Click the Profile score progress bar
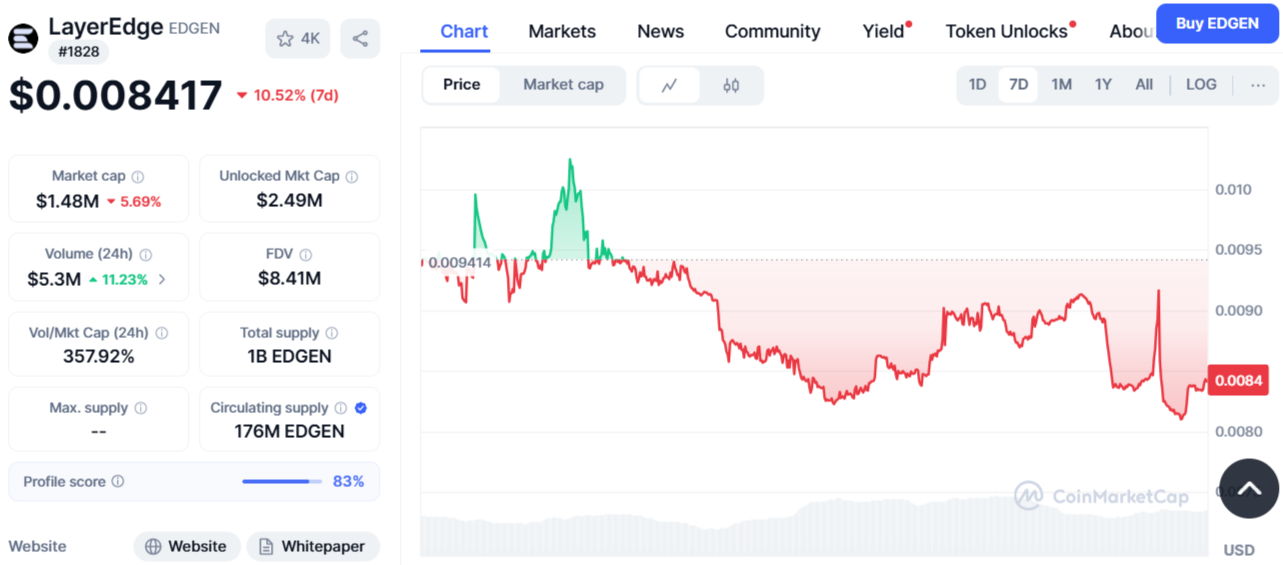1283x565 pixels. [x=281, y=482]
